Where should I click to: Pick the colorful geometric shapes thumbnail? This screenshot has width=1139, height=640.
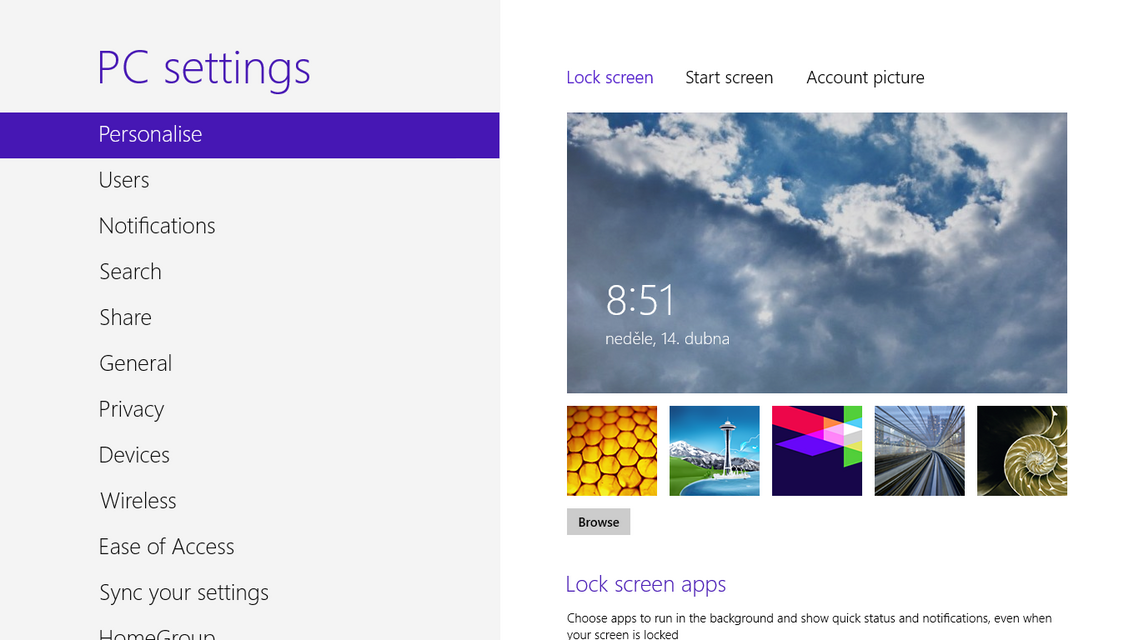pyautogui.click(x=816, y=451)
